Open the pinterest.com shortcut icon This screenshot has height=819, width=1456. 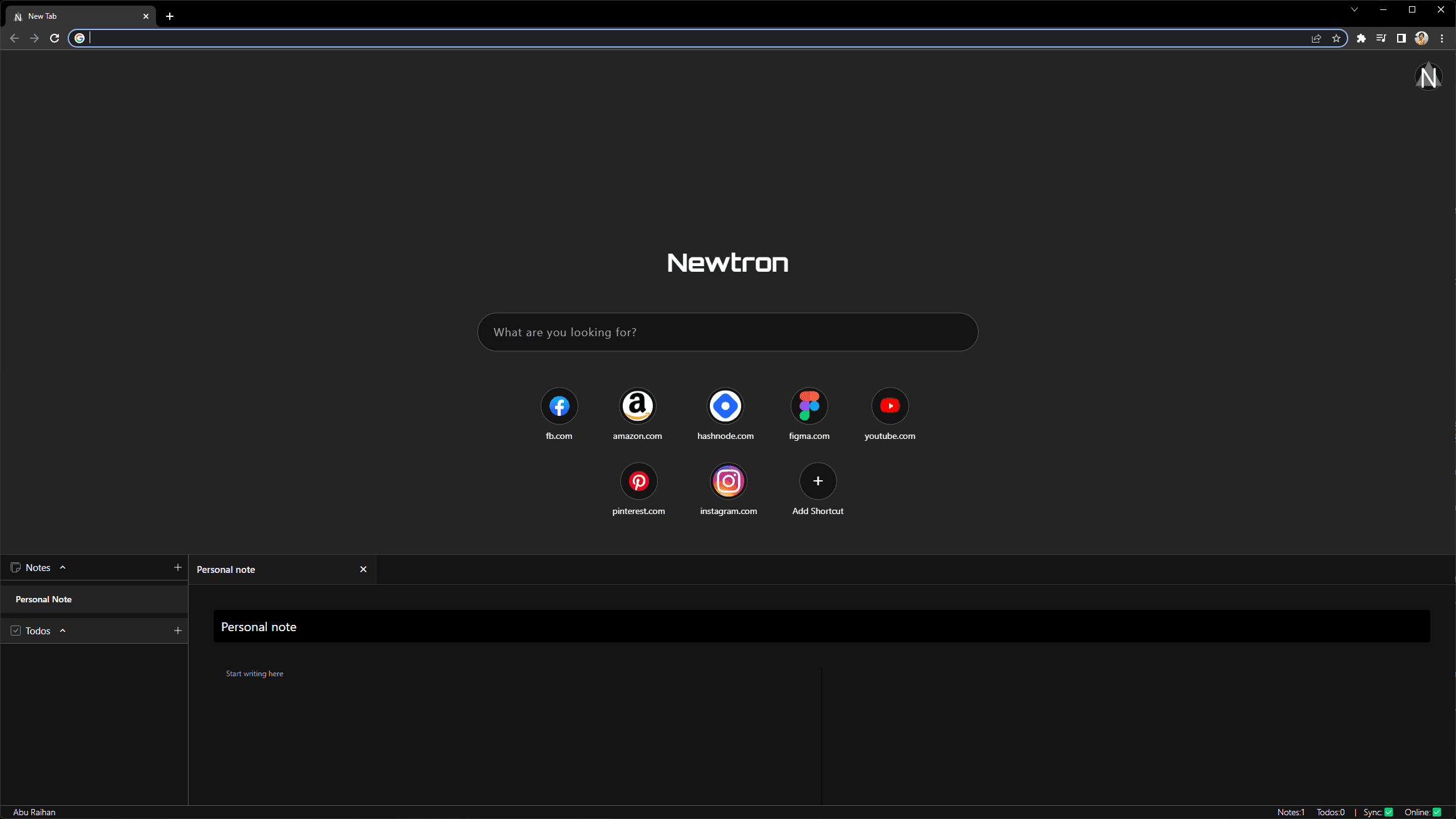pos(638,481)
